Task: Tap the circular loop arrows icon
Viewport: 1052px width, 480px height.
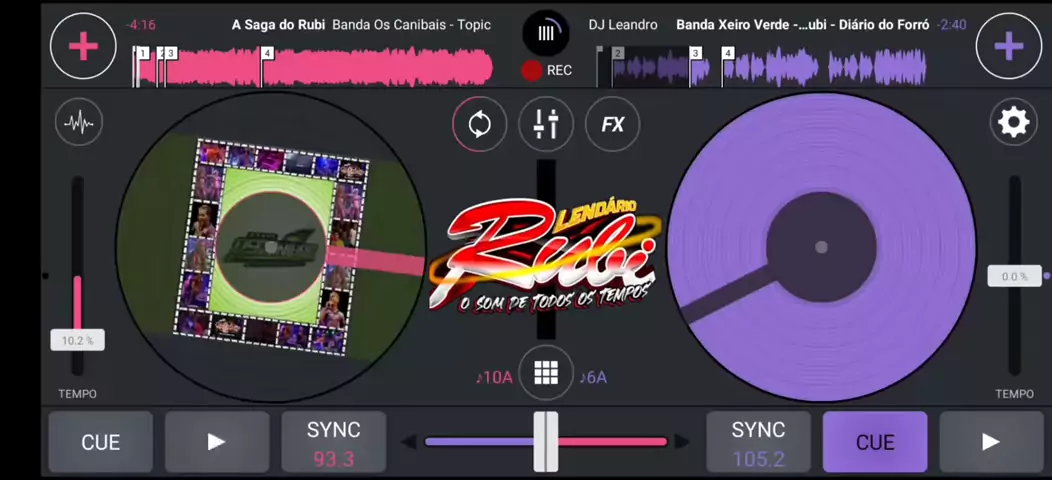Action: tap(480, 125)
